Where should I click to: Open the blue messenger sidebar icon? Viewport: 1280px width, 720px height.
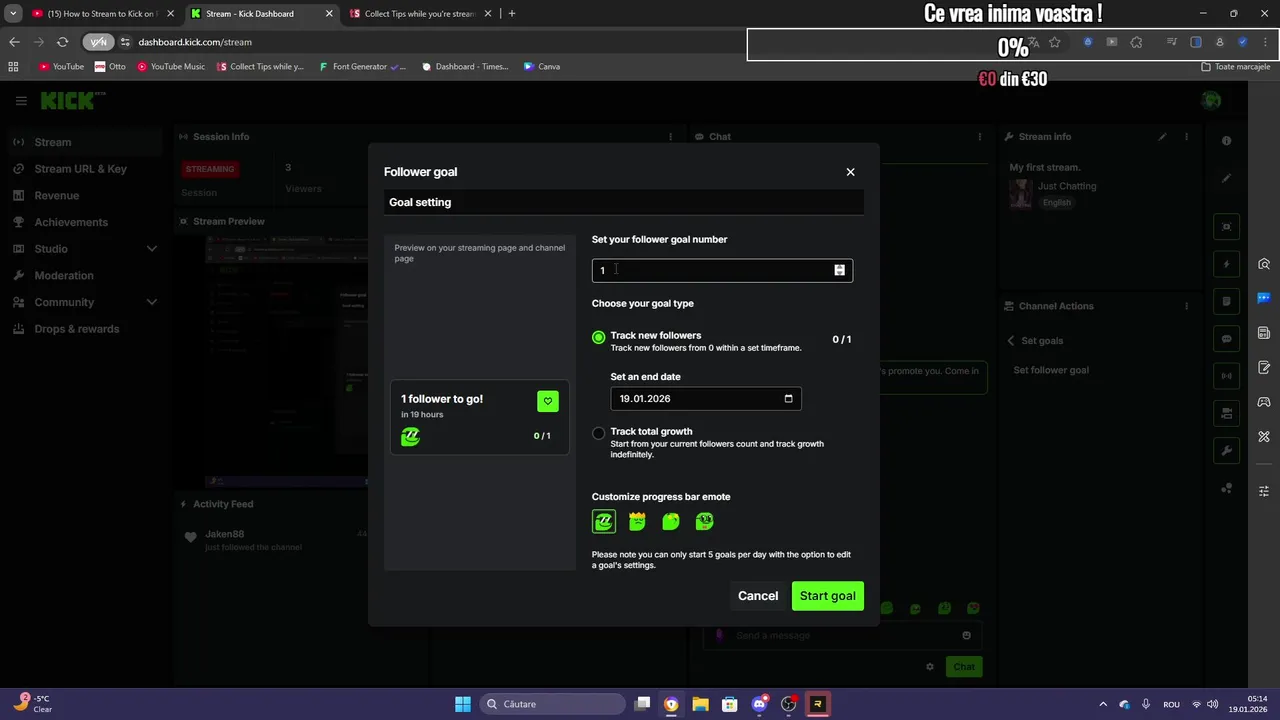point(1264,298)
